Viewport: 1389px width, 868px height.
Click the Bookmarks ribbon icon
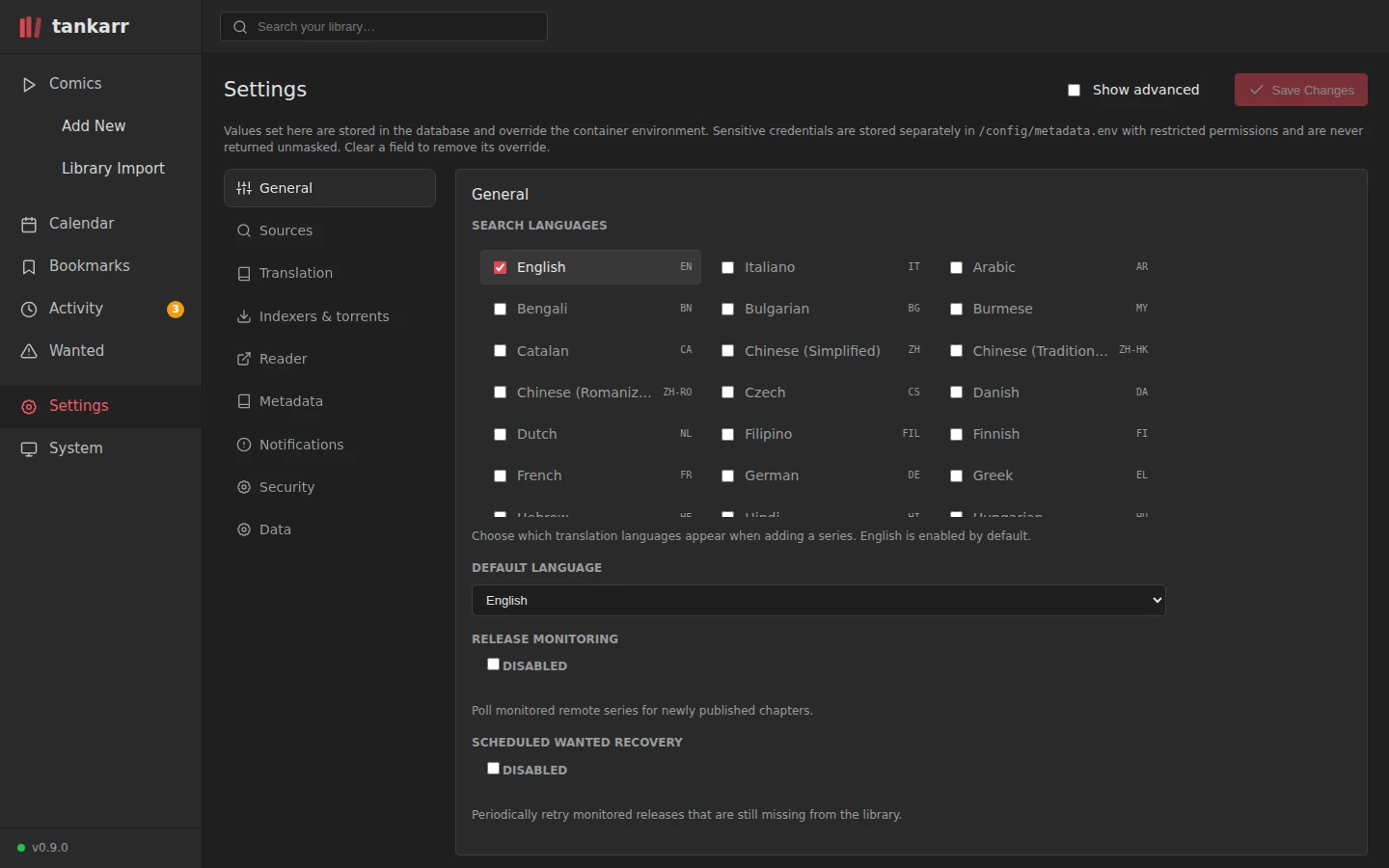(29, 267)
